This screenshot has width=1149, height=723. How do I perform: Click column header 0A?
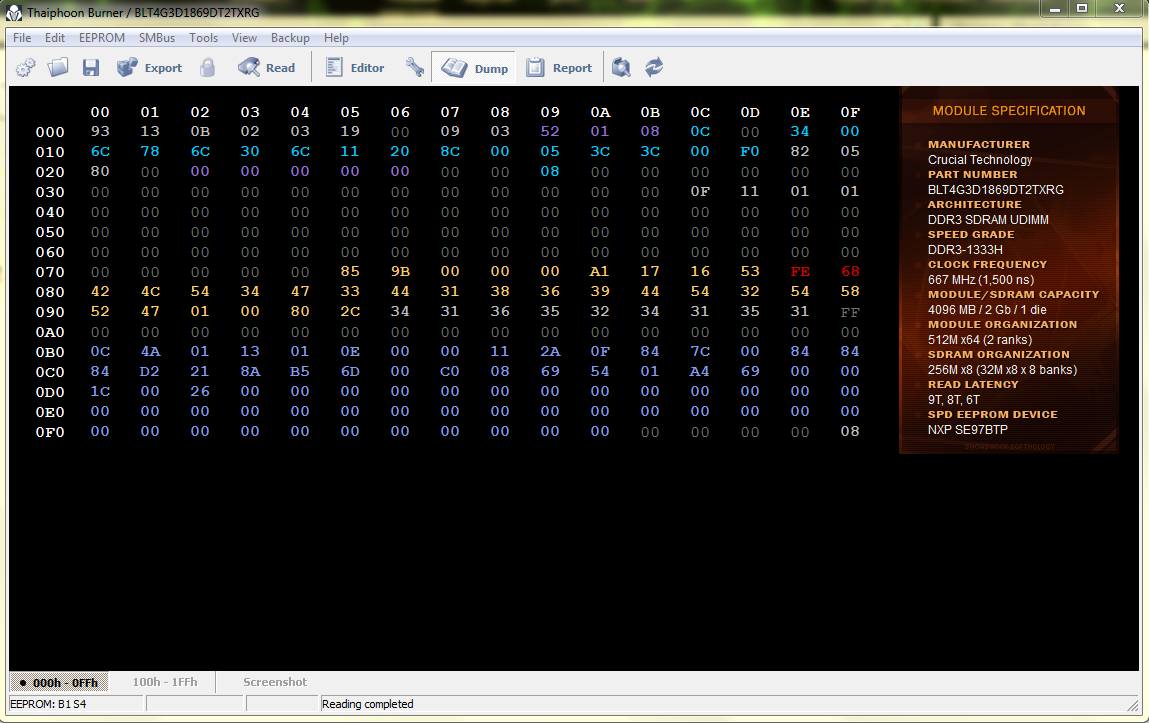[x=599, y=112]
